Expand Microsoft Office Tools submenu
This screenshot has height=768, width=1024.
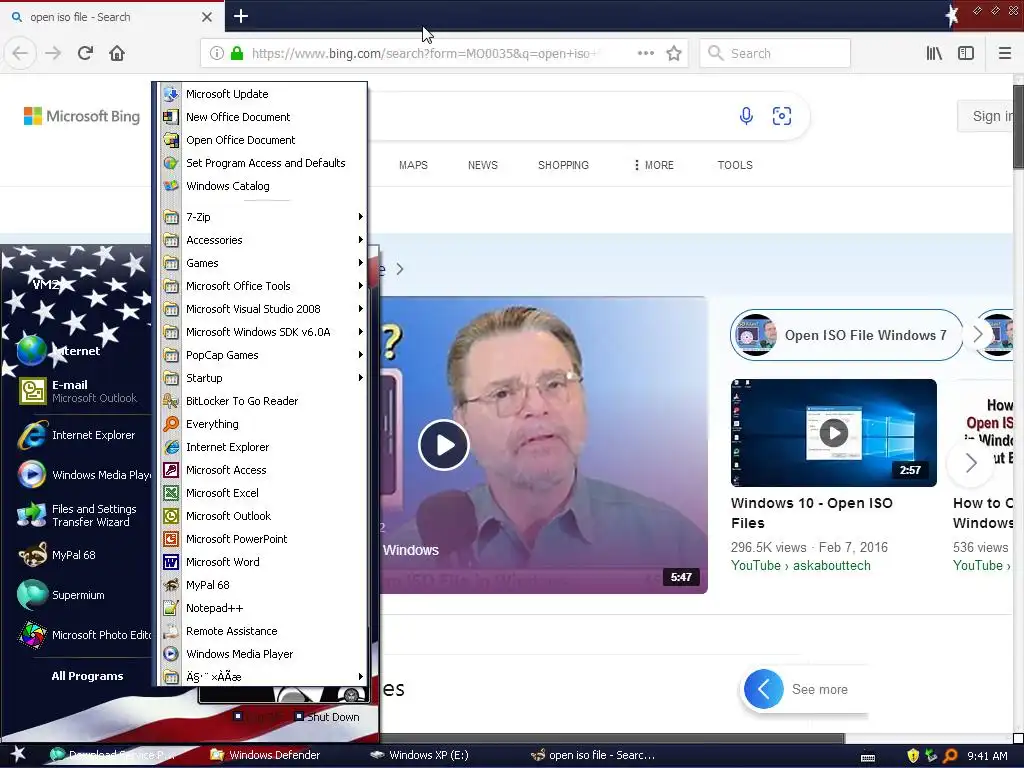coord(261,286)
